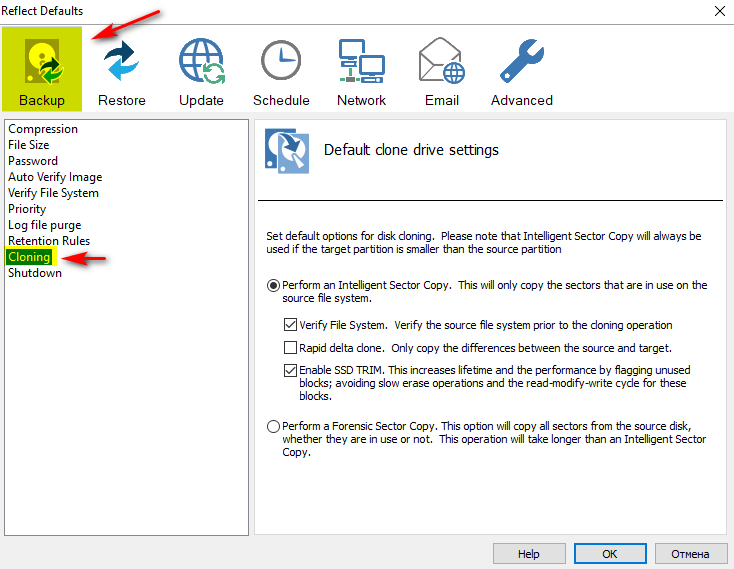Select Verify File System in left list
734x569 pixels.
click(x=53, y=193)
